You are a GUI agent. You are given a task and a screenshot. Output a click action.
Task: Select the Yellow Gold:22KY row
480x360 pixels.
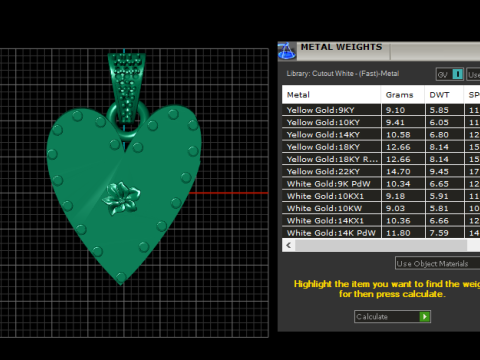(x=381, y=172)
